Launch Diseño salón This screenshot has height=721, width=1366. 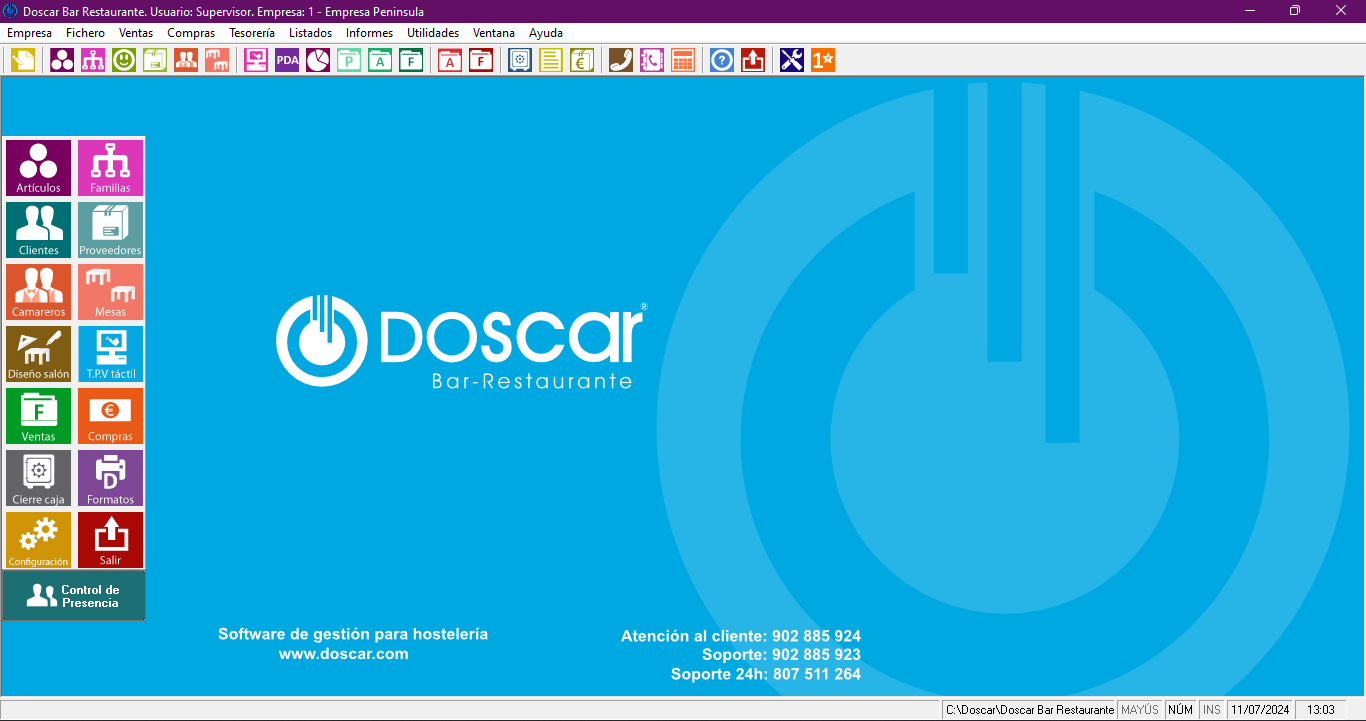pos(38,354)
